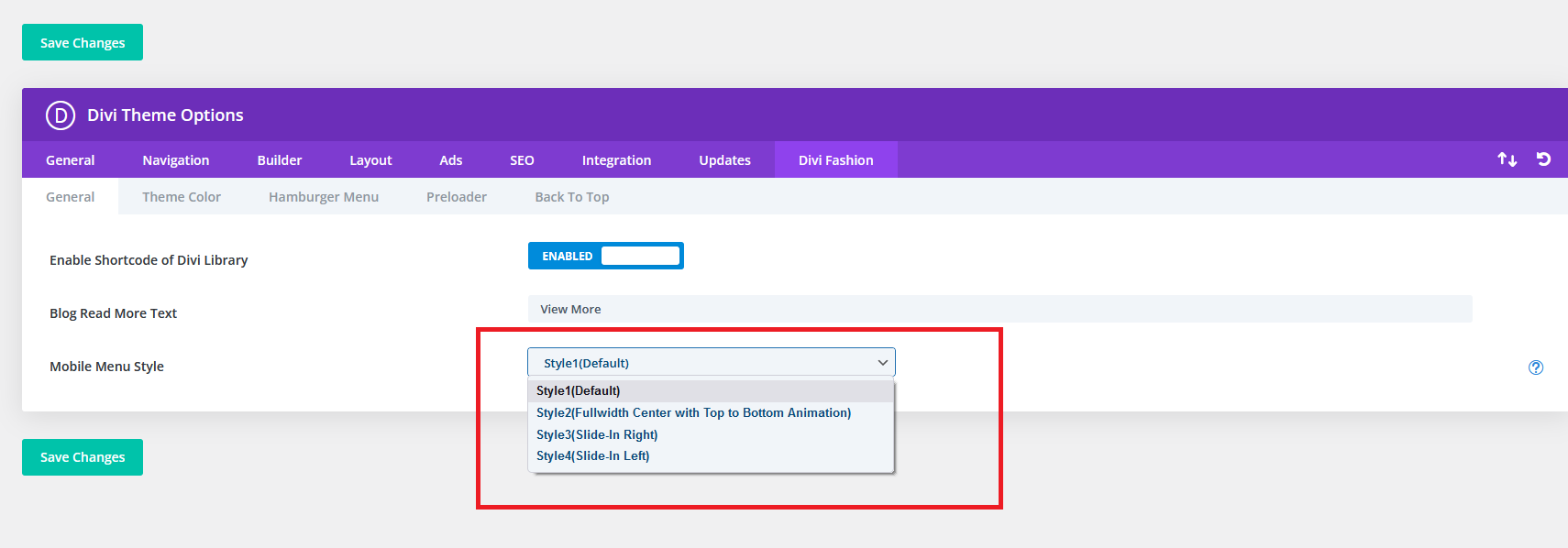Open the Integration tab
Viewport: 1568px width, 548px height.
pos(616,159)
